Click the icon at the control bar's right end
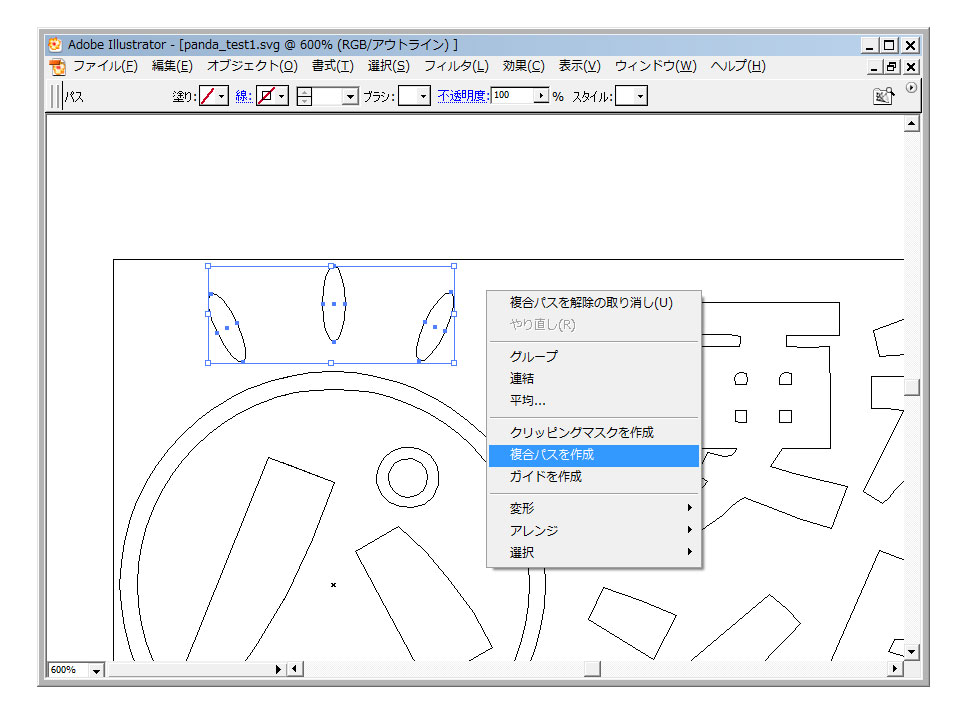 pyautogui.click(x=883, y=96)
